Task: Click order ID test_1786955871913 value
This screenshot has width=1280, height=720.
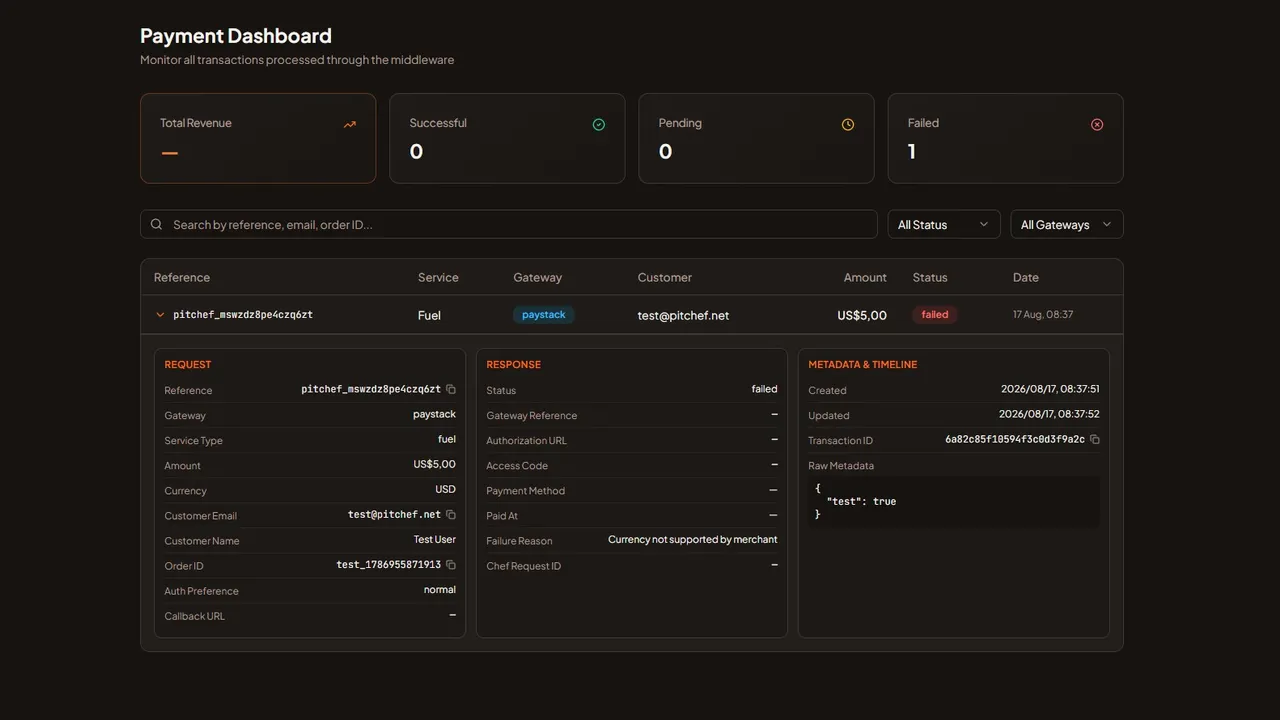Action: click(388, 564)
